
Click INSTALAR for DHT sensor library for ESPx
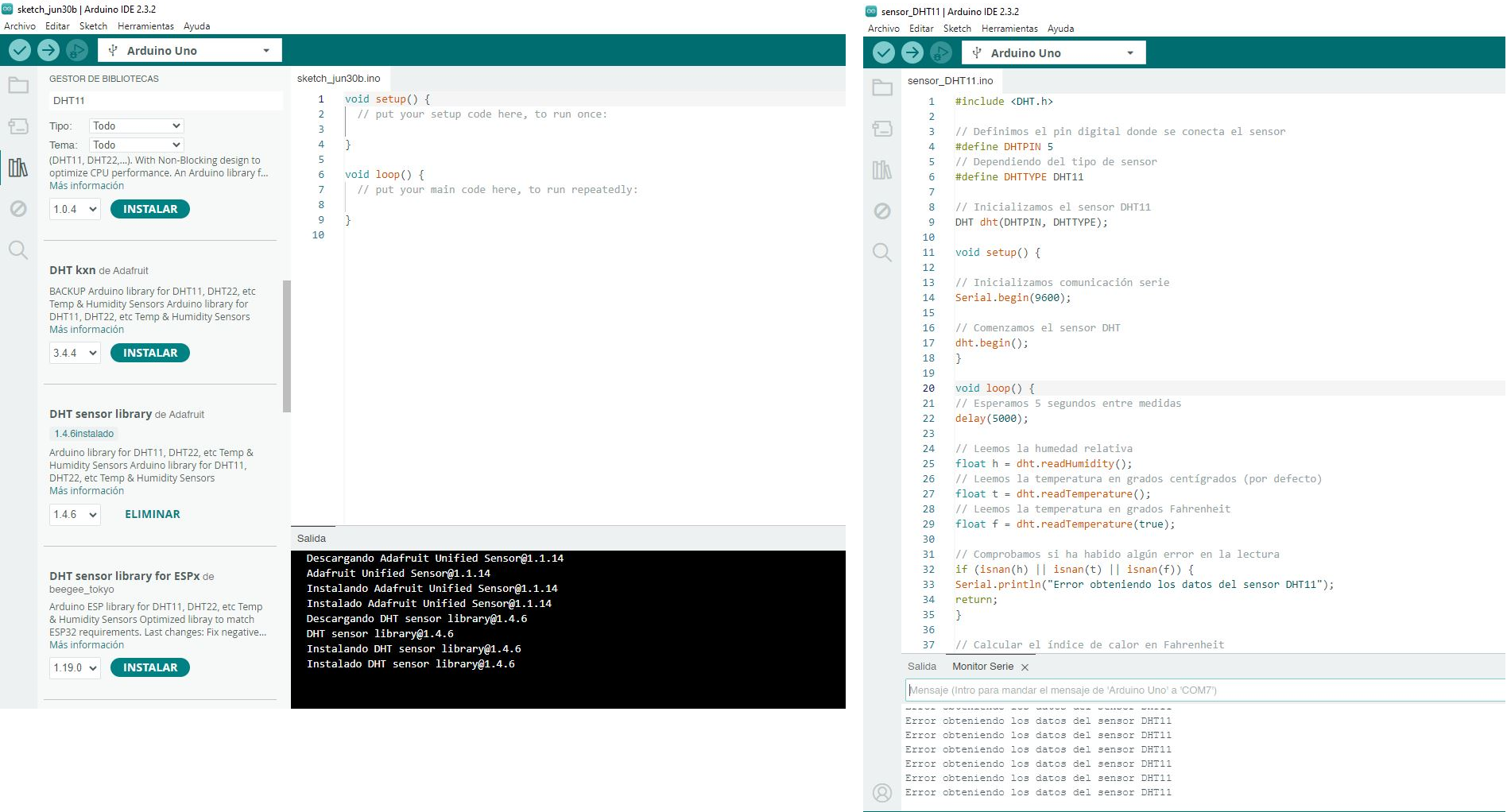click(150, 667)
